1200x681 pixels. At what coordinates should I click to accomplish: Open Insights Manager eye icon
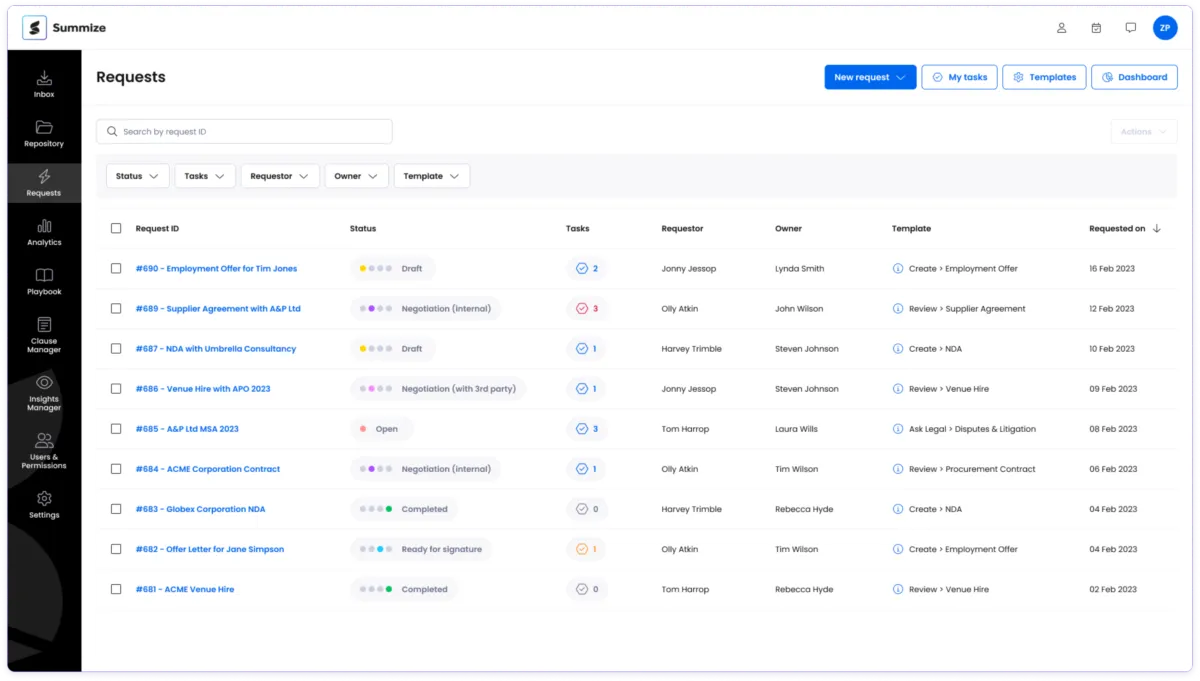coord(44,384)
